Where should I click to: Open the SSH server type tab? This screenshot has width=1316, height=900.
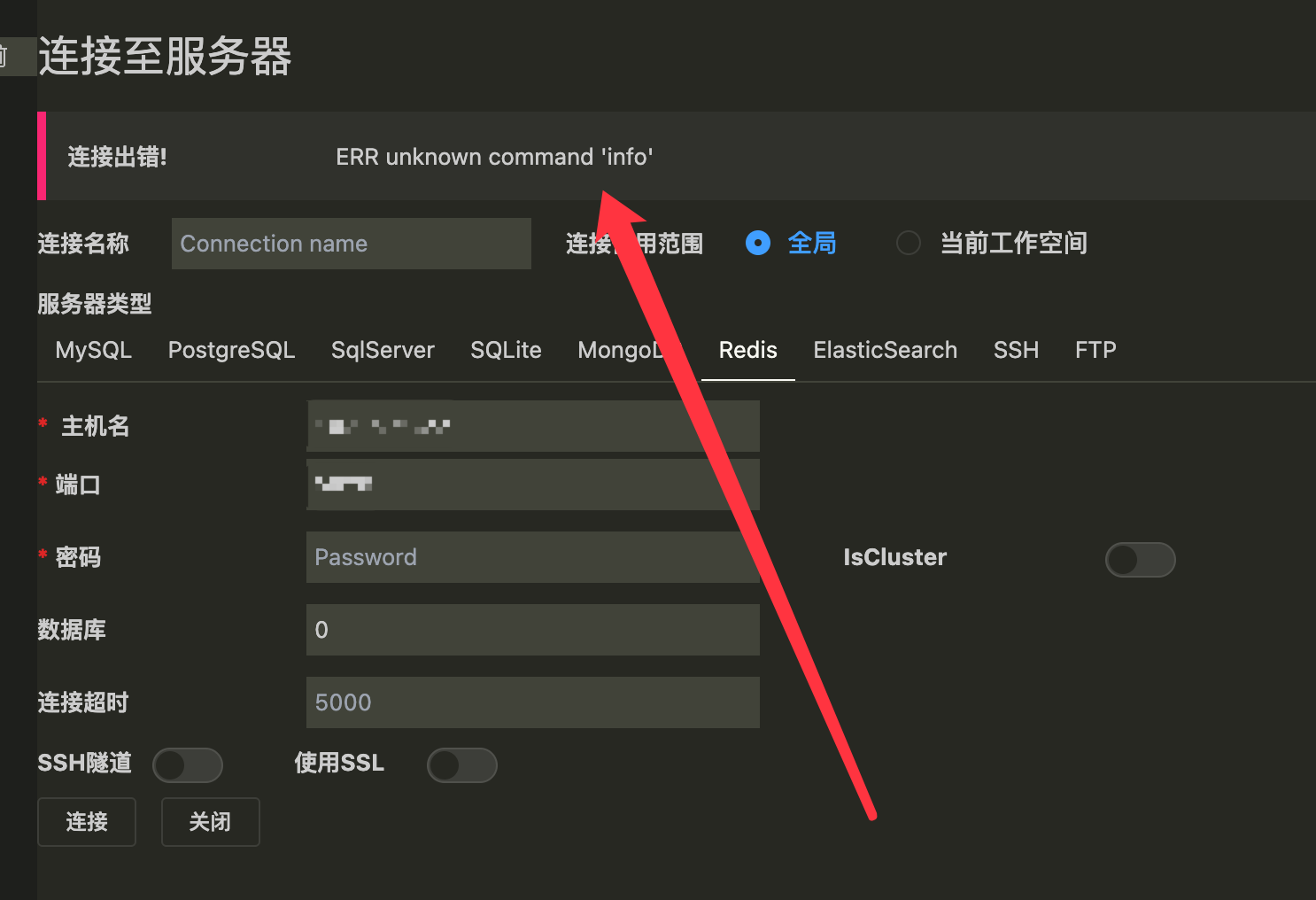click(1016, 350)
